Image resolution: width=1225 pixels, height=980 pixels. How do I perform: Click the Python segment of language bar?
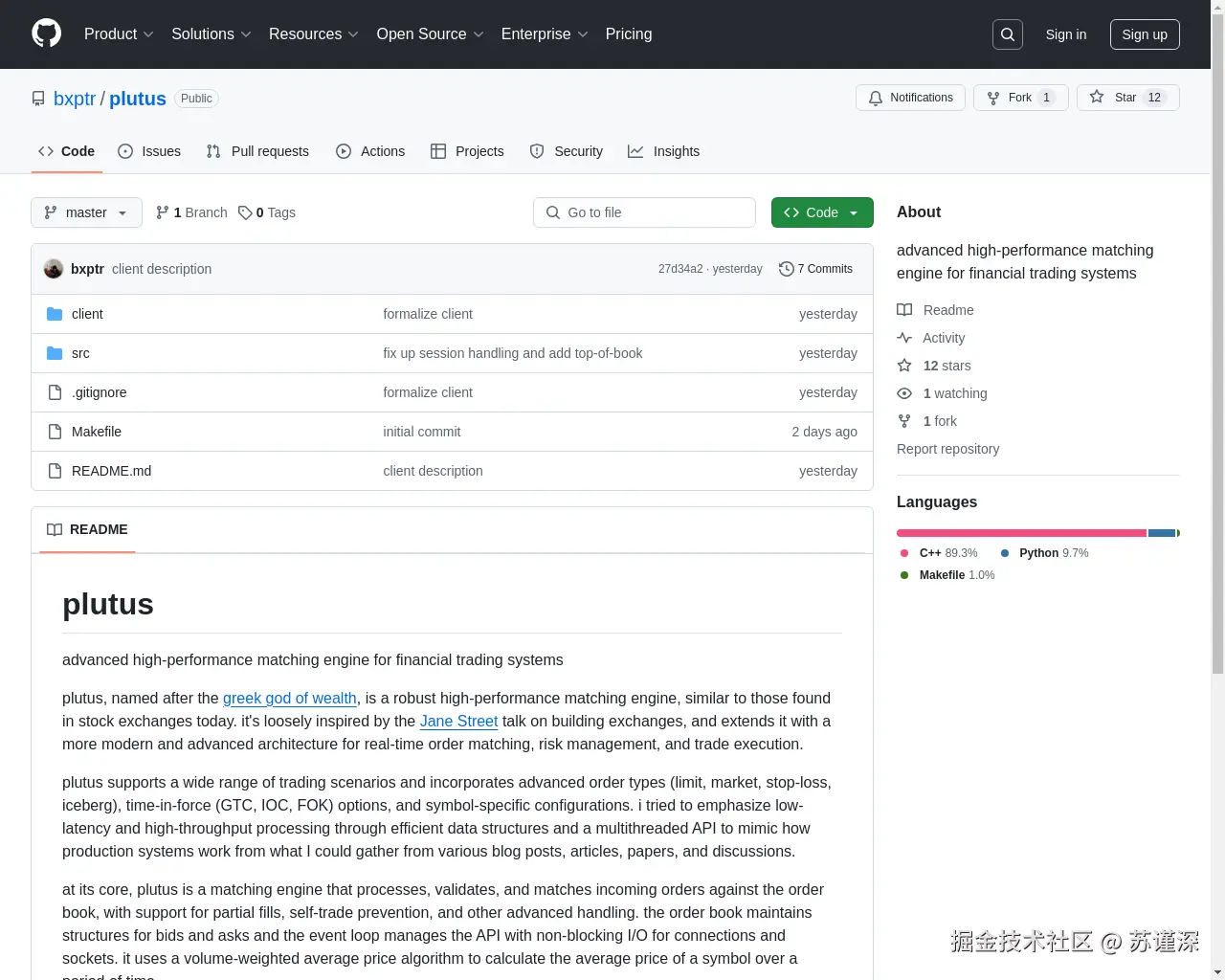coord(1162,533)
